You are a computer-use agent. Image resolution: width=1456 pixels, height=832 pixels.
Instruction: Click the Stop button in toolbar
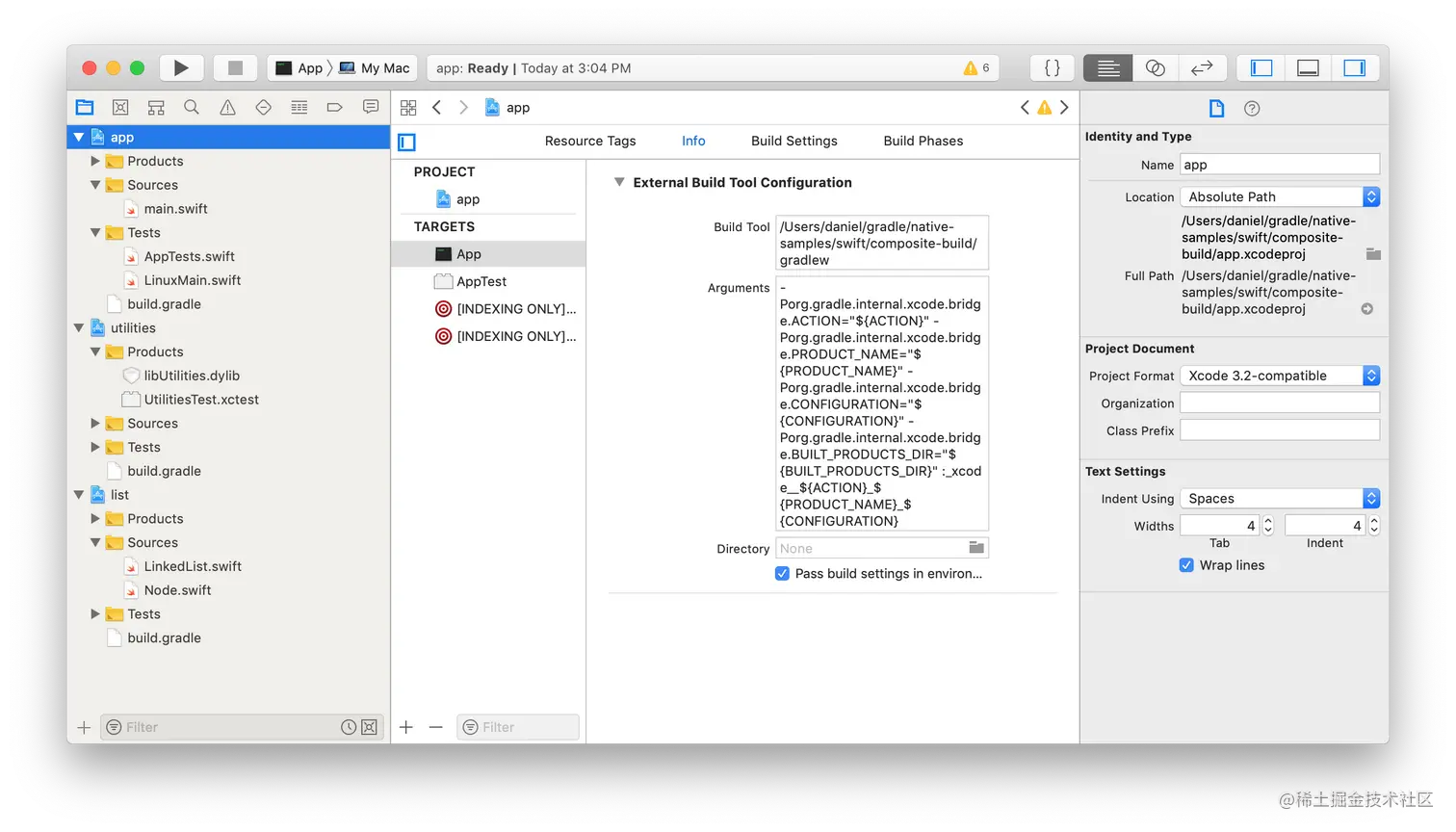235,67
